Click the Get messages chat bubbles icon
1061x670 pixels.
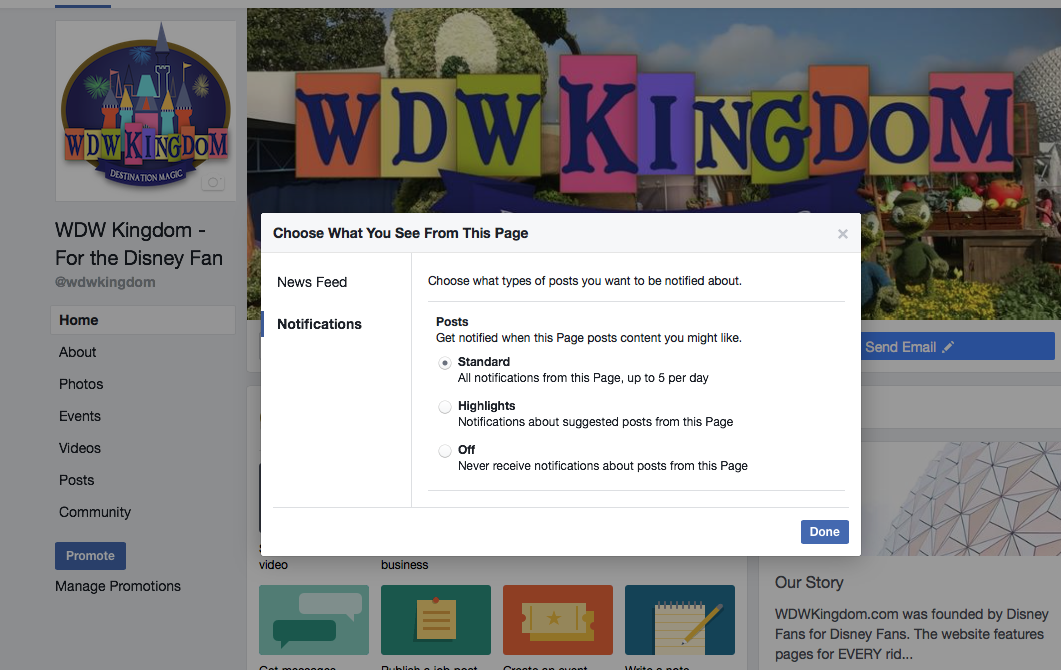(314, 620)
